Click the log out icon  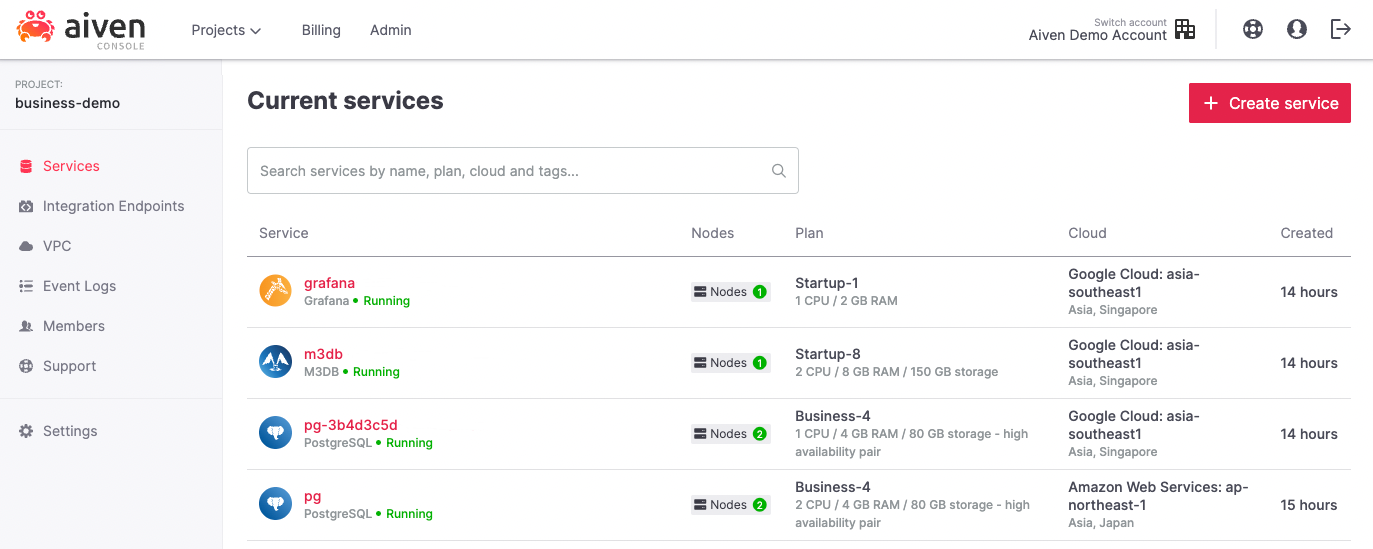[1341, 29]
